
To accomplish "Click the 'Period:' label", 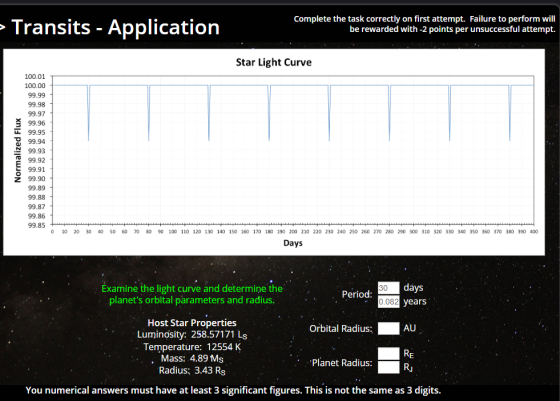I will point(357,294).
